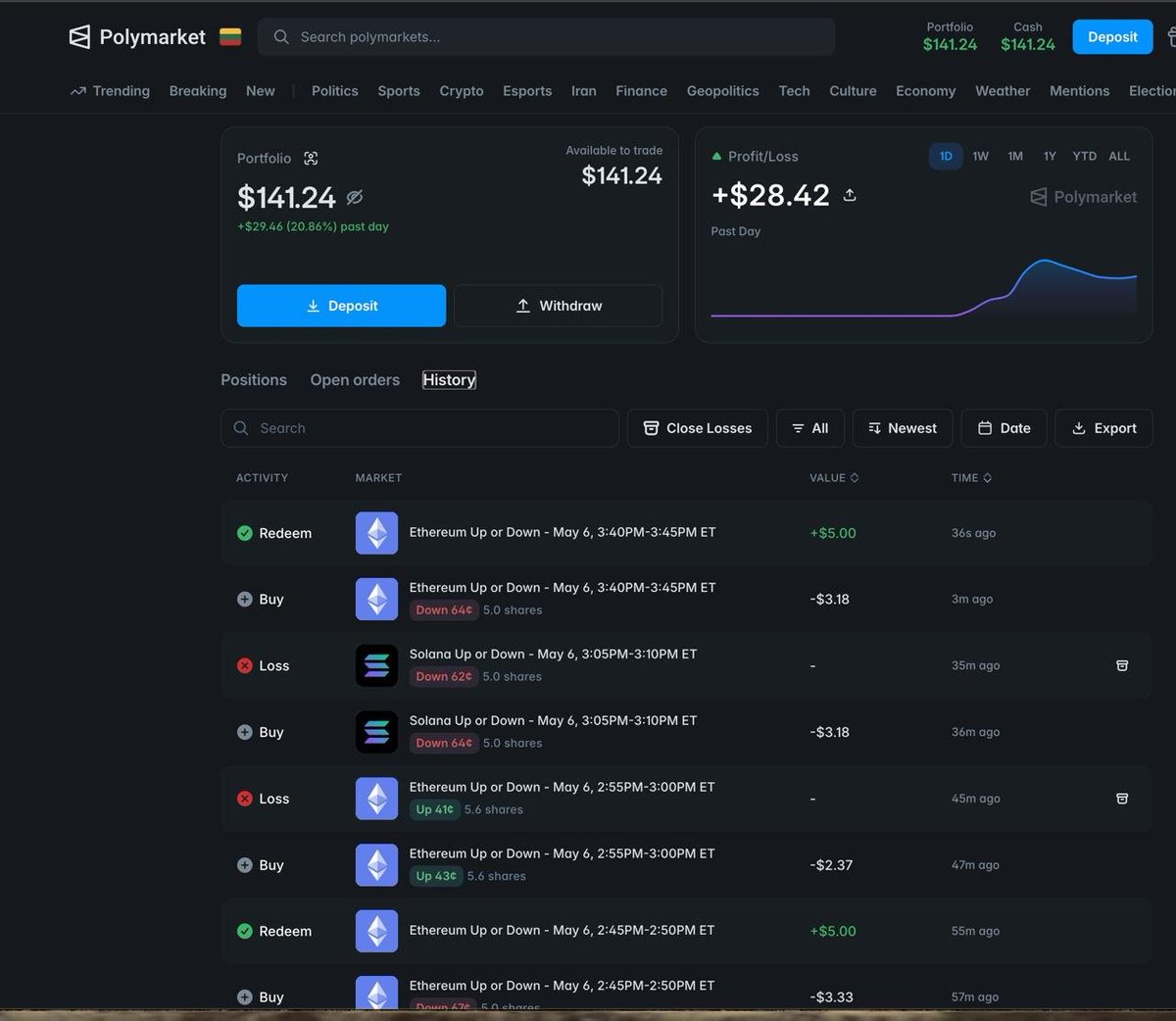Open the Polymarket home logo
The image size is (1176, 1021).
(137, 37)
